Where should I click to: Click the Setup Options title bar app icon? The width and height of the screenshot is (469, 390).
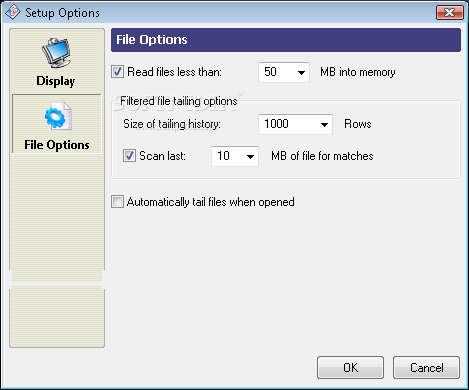pyautogui.click(x=13, y=12)
